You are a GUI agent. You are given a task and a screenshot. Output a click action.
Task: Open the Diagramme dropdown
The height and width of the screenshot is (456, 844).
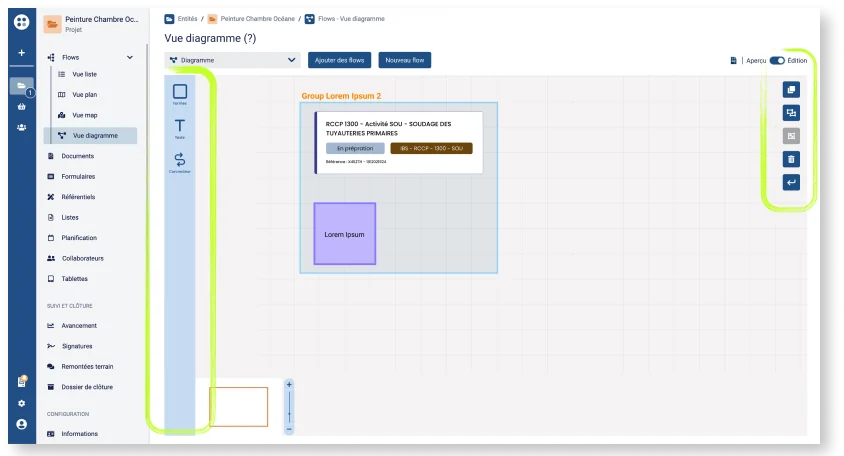(x=233, y=60)
